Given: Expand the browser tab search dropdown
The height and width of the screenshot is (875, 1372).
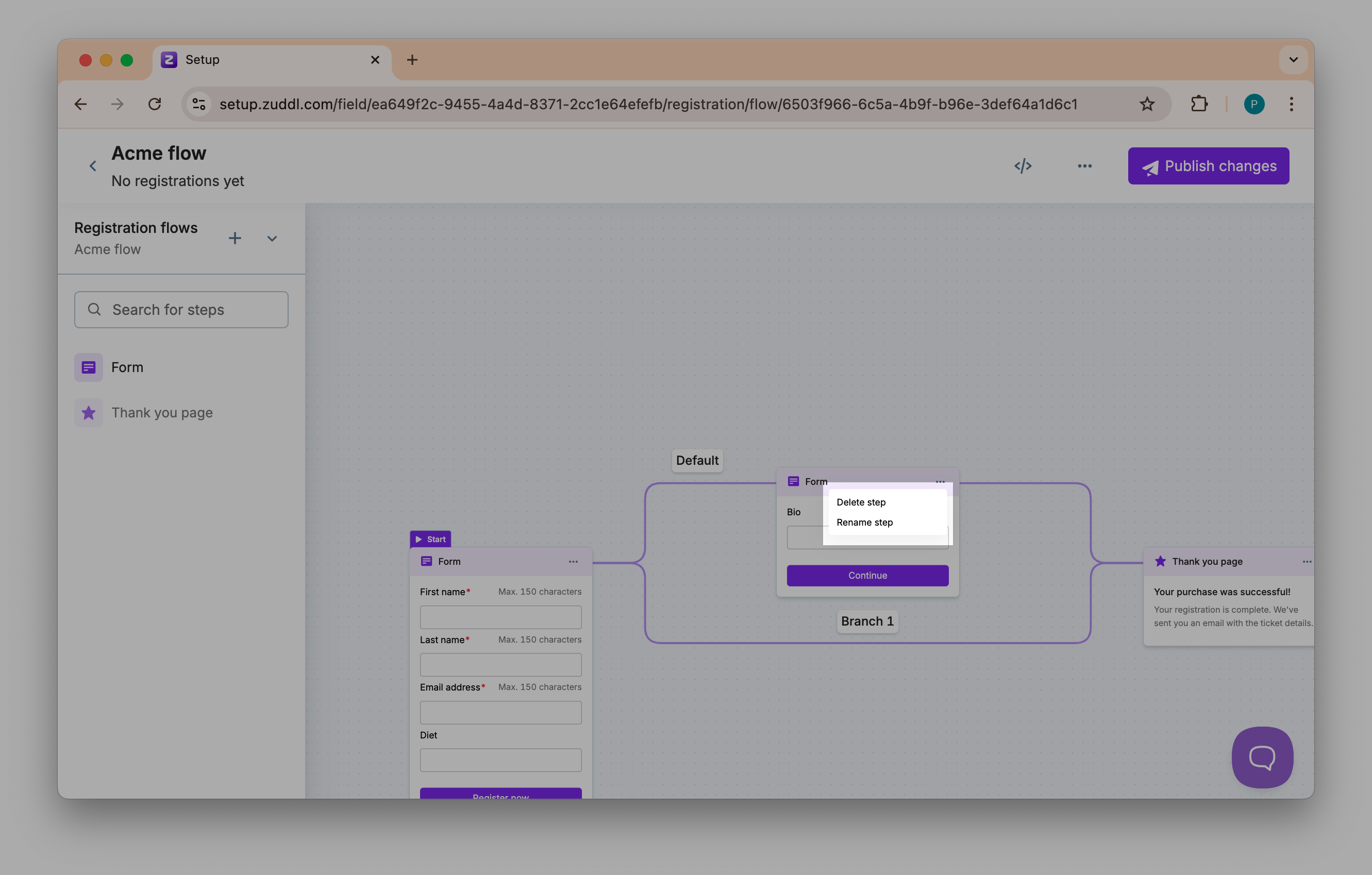Looking at the screenshot, I should 1293,60.
